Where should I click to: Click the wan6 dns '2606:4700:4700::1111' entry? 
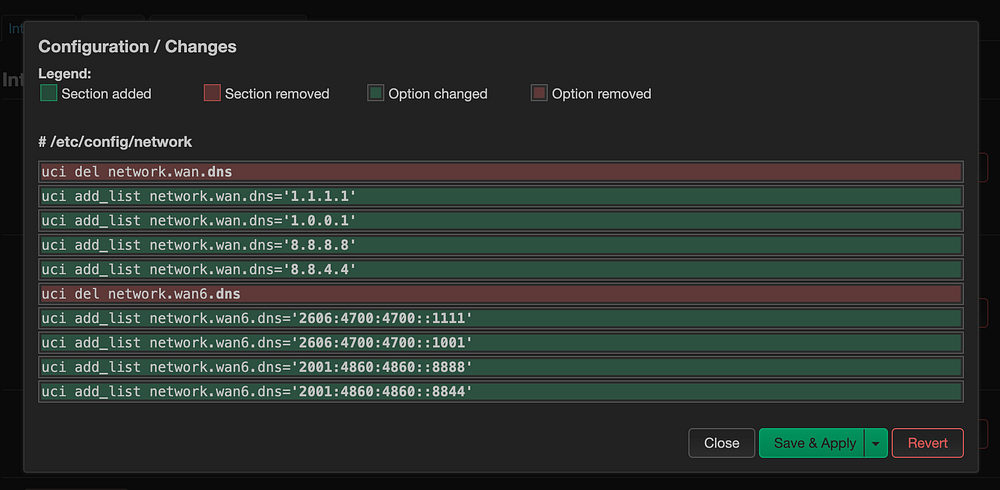[500, 318]
